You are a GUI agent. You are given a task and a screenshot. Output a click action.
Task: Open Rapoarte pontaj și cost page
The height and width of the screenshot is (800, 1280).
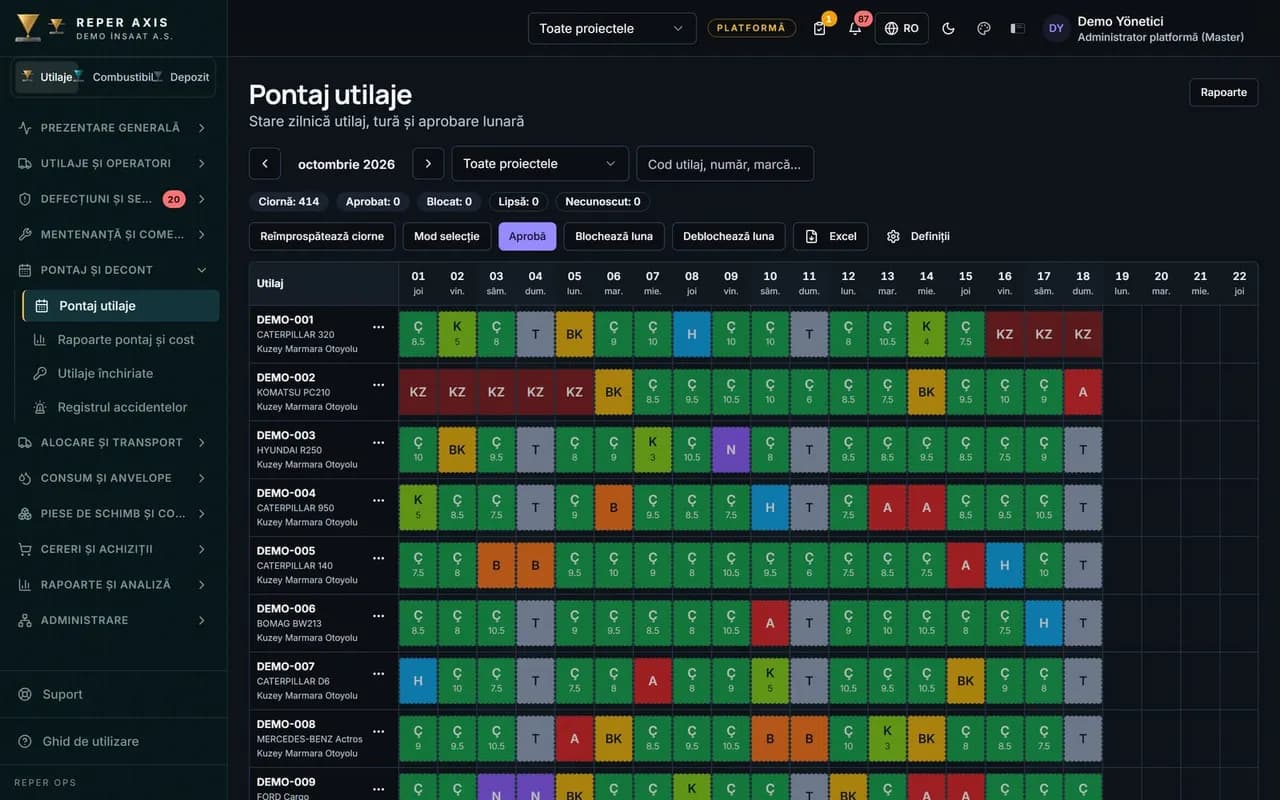tap(121, 339)
